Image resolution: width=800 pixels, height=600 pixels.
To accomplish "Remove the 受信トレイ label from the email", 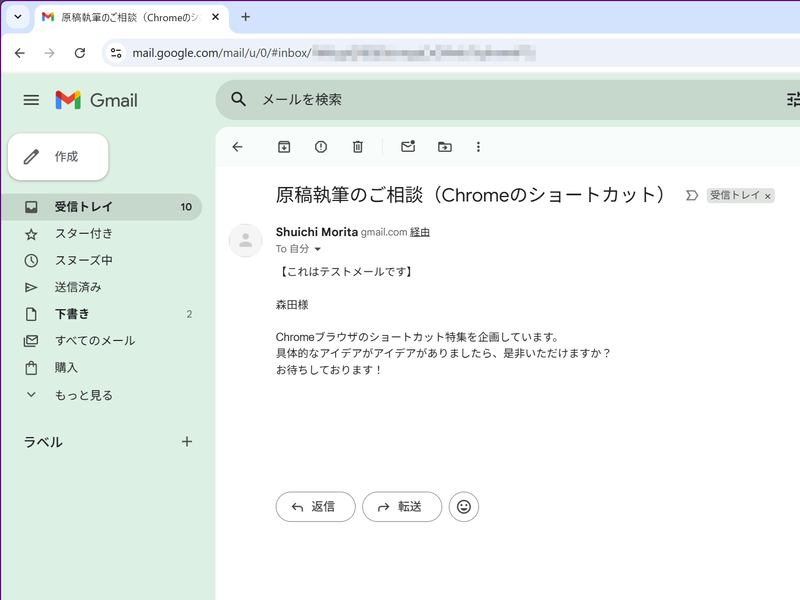I will pos(768,196).
